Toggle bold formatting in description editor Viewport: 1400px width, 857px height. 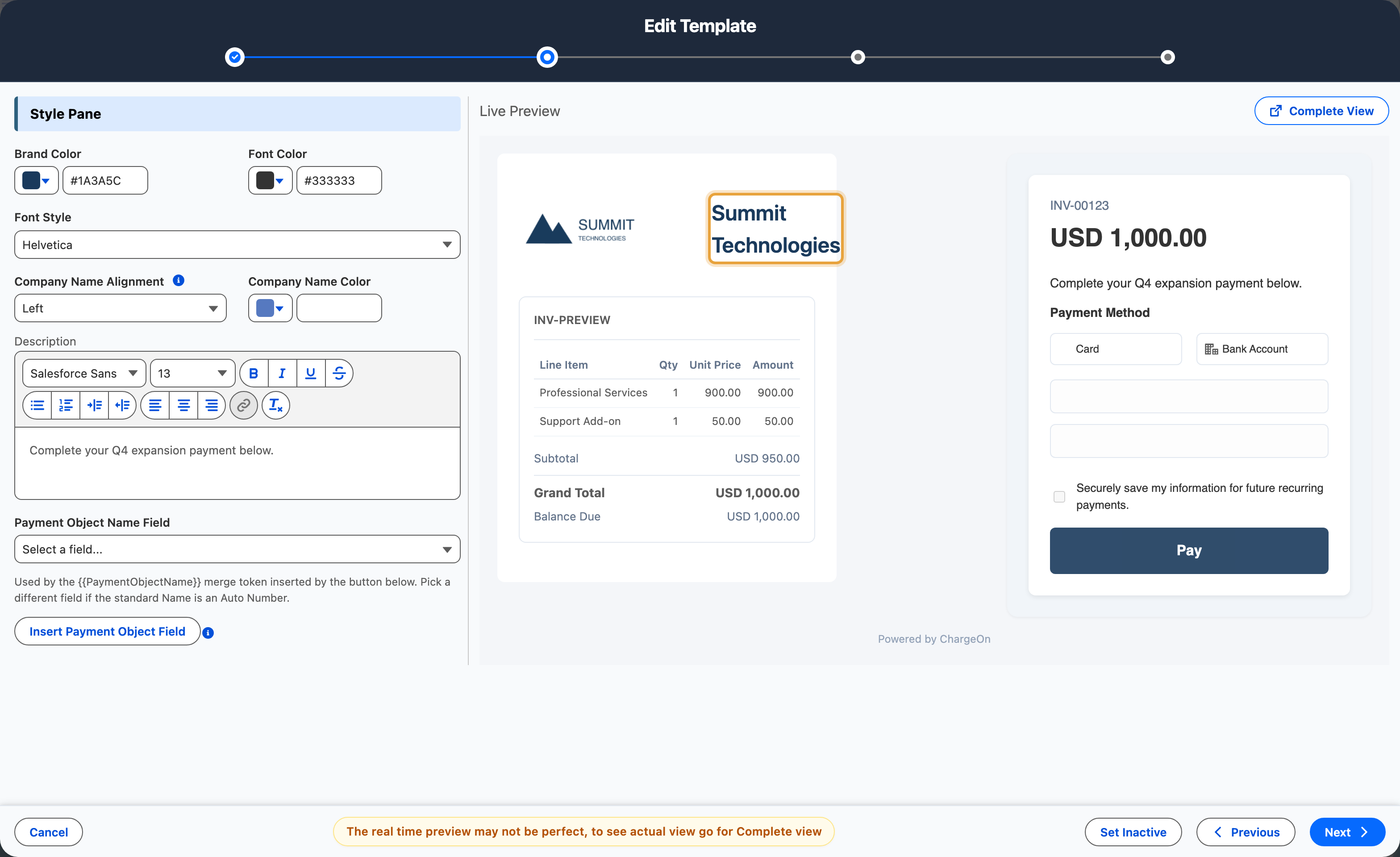click(x=254, y=373)
